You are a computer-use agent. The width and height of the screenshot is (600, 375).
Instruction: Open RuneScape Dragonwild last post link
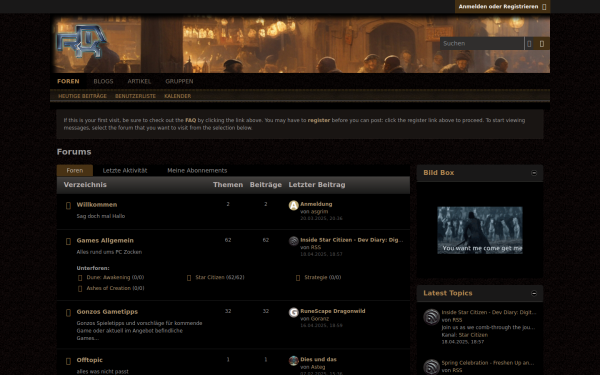[x=333, y=311]
